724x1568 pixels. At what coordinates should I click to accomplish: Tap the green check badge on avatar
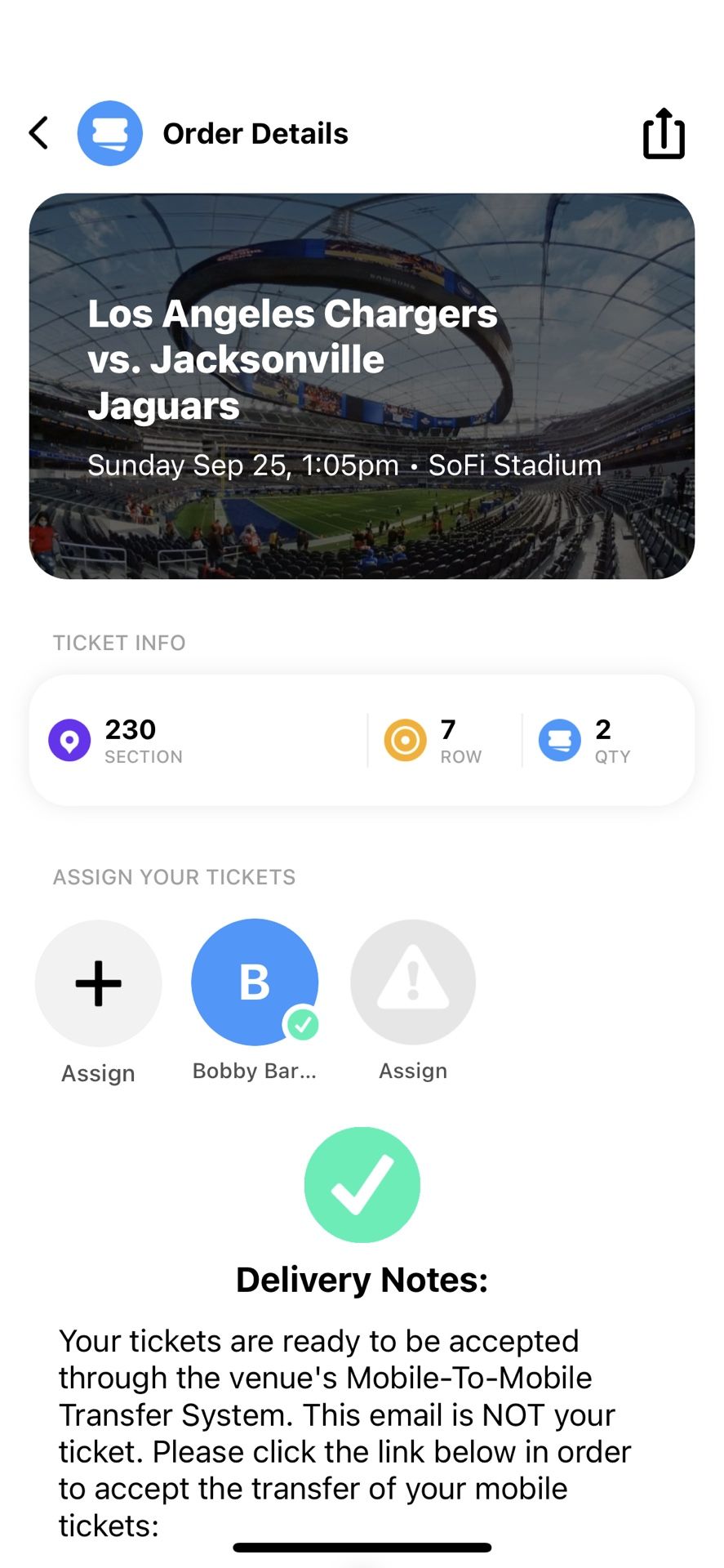(303, 1024)
